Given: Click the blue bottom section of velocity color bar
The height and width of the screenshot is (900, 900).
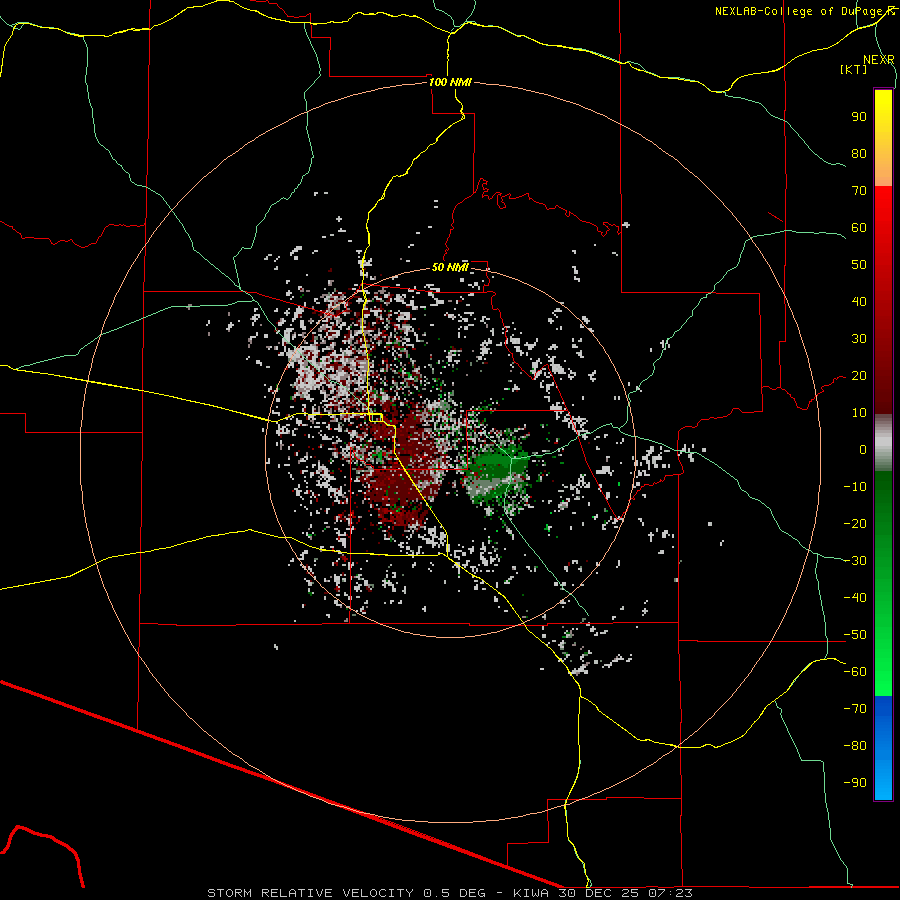Looking at the screenshot, I should point(883,748).
